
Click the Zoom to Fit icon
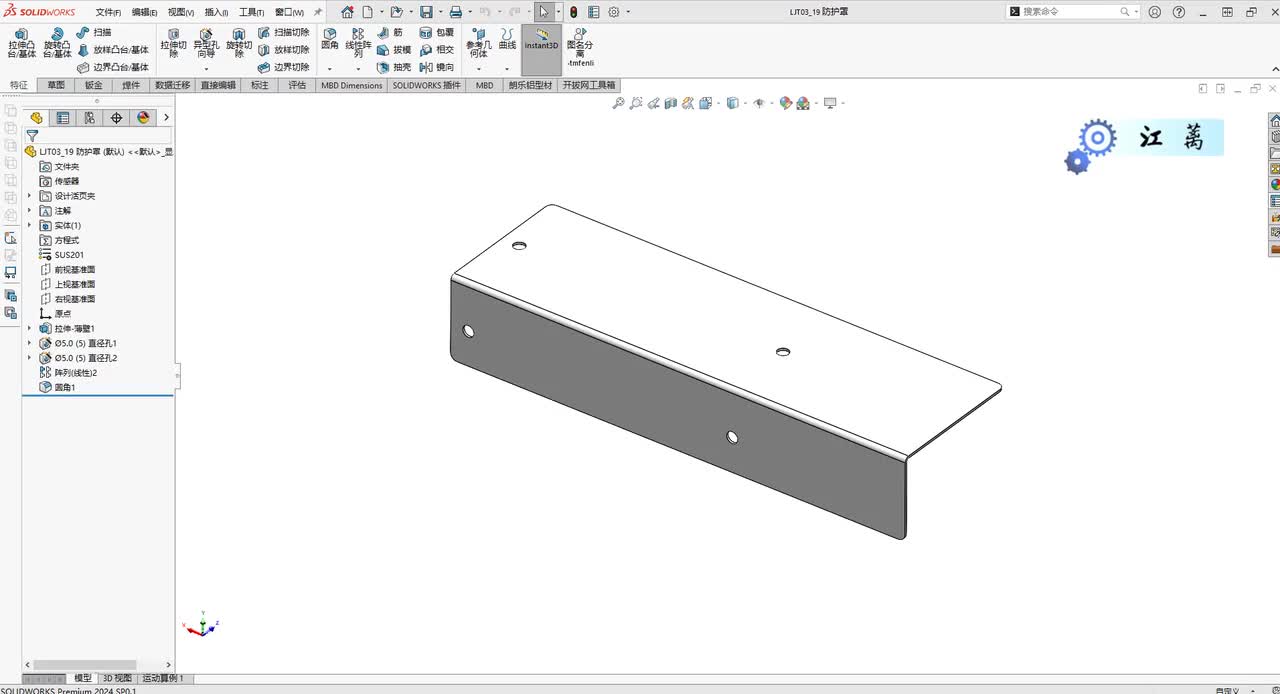tap(618, 103)
